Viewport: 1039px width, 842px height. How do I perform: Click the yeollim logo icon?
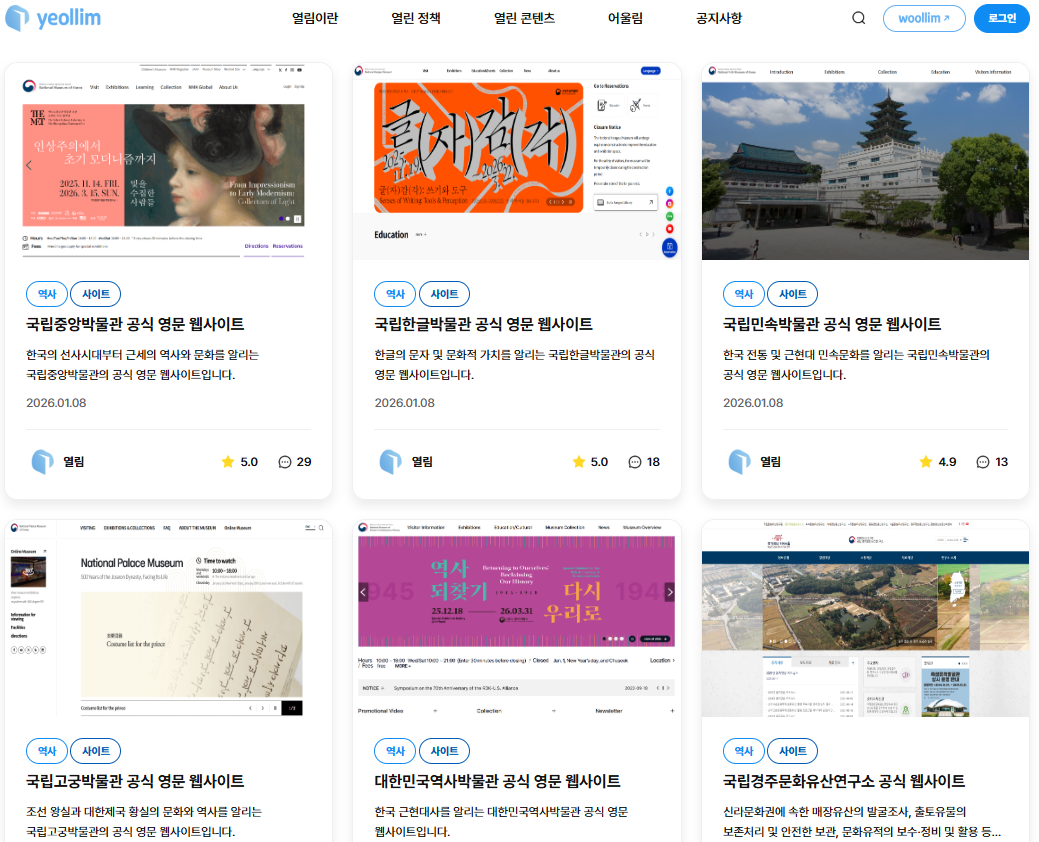[17, 18]
